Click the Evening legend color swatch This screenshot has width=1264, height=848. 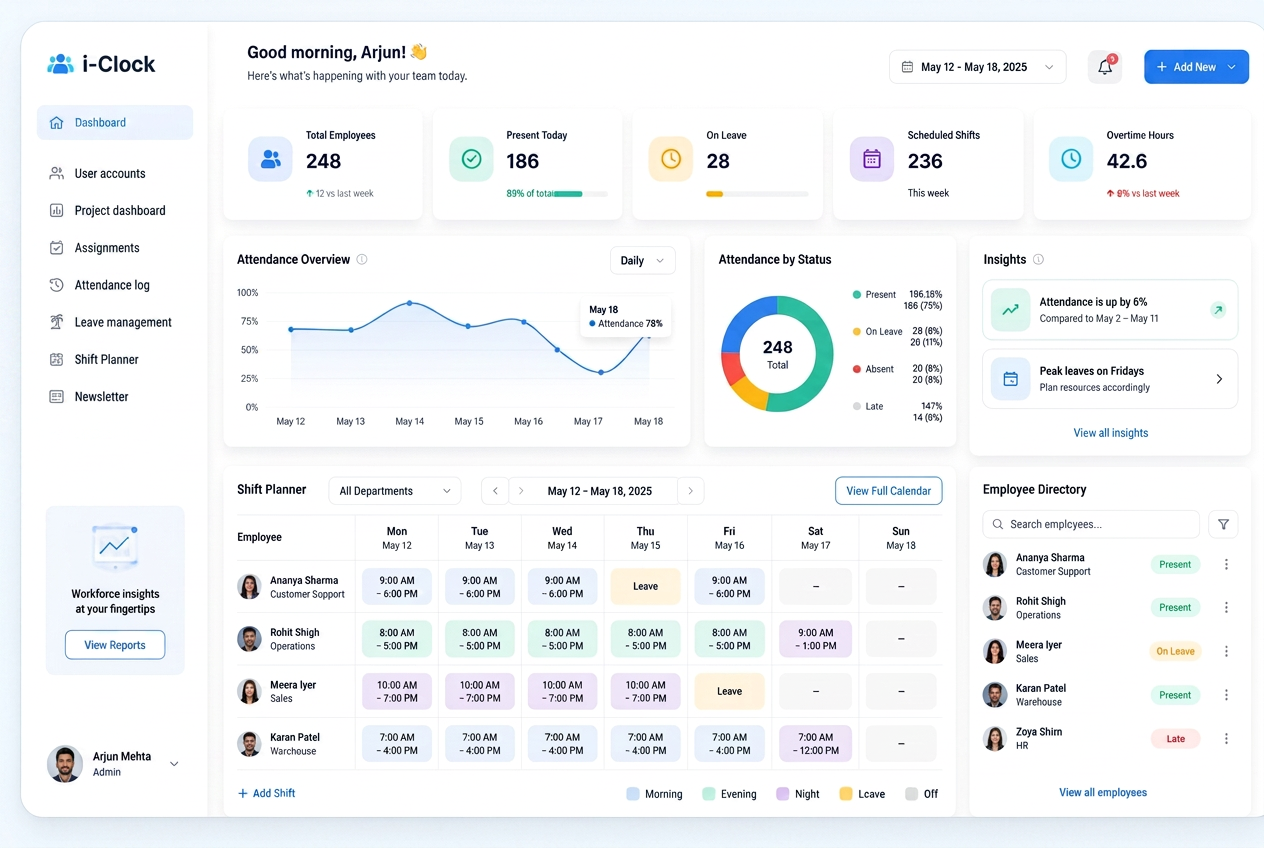tap(709, 794)
